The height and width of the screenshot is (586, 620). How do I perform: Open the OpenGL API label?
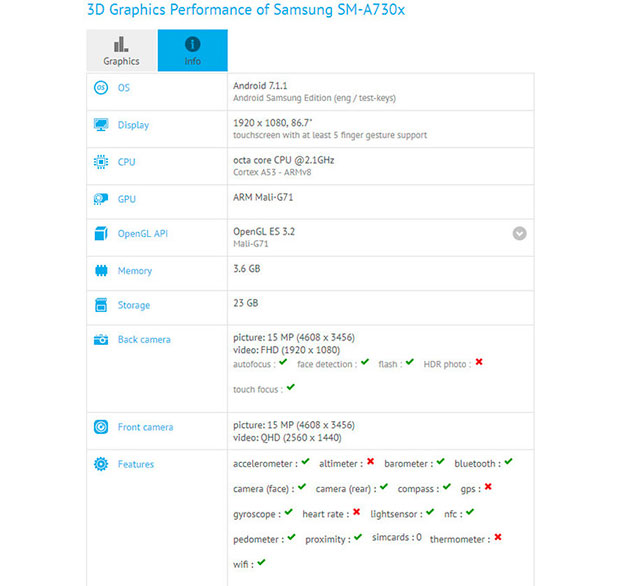[x=143, y=234]
